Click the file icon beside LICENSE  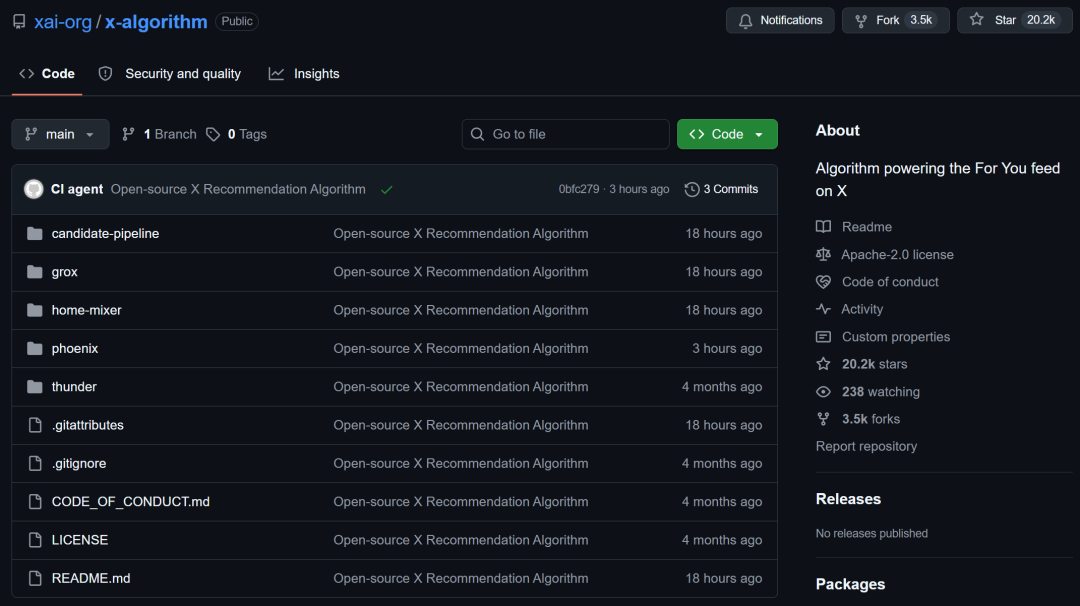[35, 540]
